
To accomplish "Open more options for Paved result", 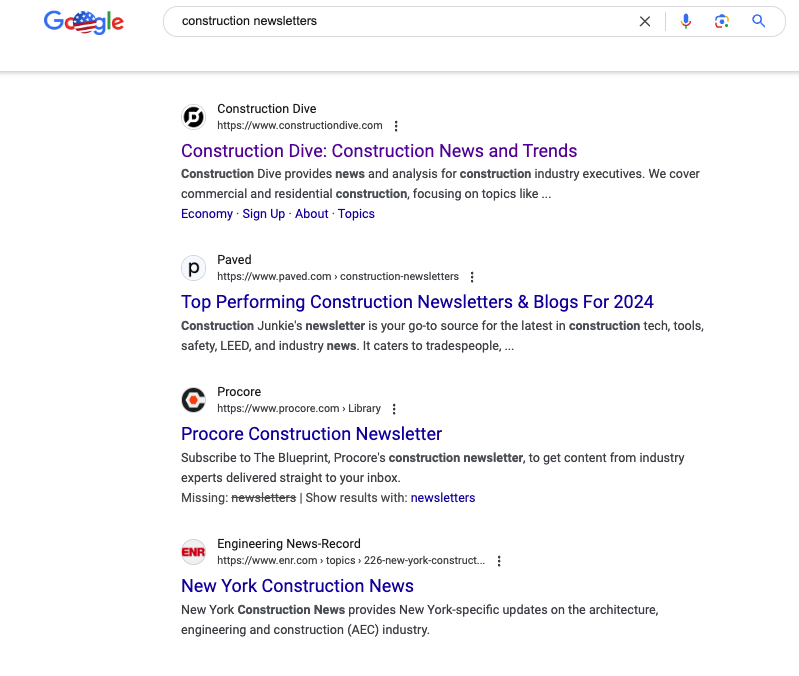I will point(472,277).
